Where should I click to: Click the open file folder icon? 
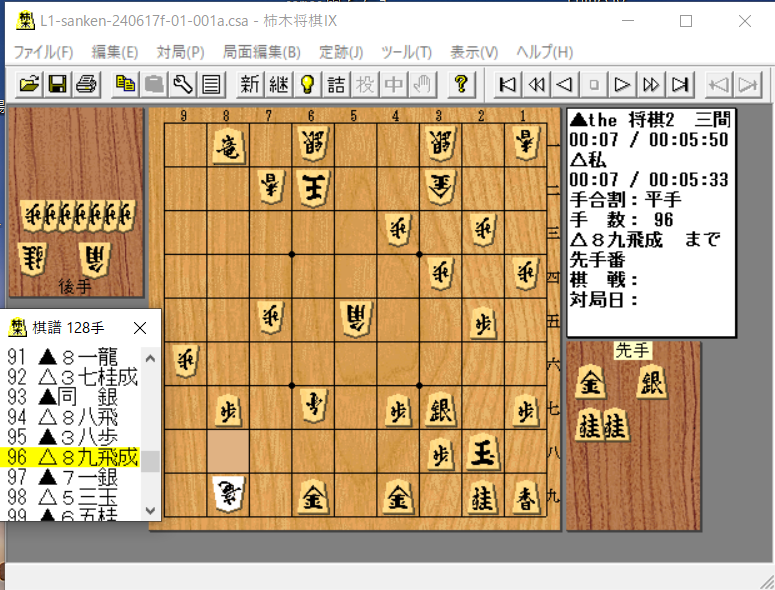pyautogui.click(x=29, y=84)
